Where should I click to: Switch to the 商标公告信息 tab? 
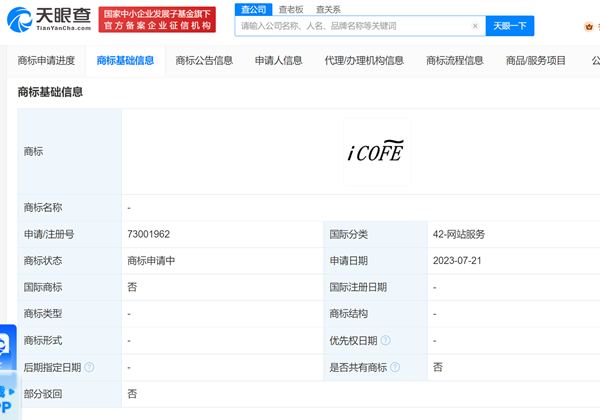[203, 60]
